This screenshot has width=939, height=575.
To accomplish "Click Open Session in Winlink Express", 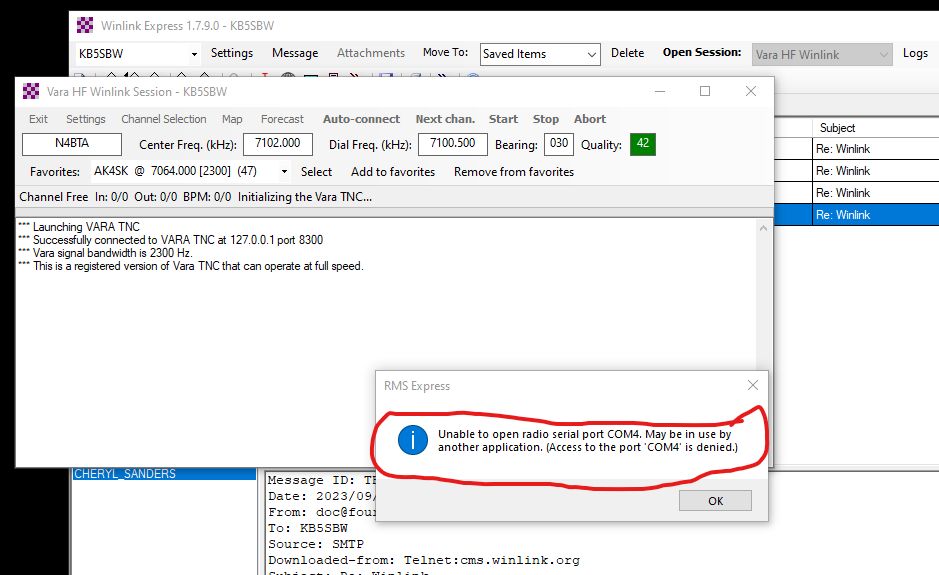I will (702, 52).
